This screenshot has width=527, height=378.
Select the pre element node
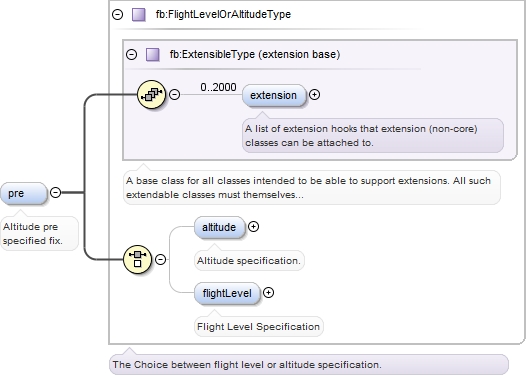tap(24, 193)
